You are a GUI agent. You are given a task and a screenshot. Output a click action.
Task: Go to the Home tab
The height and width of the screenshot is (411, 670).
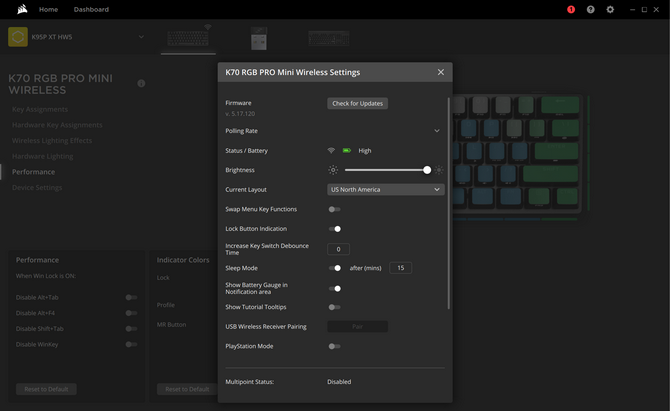coord(49,9)
